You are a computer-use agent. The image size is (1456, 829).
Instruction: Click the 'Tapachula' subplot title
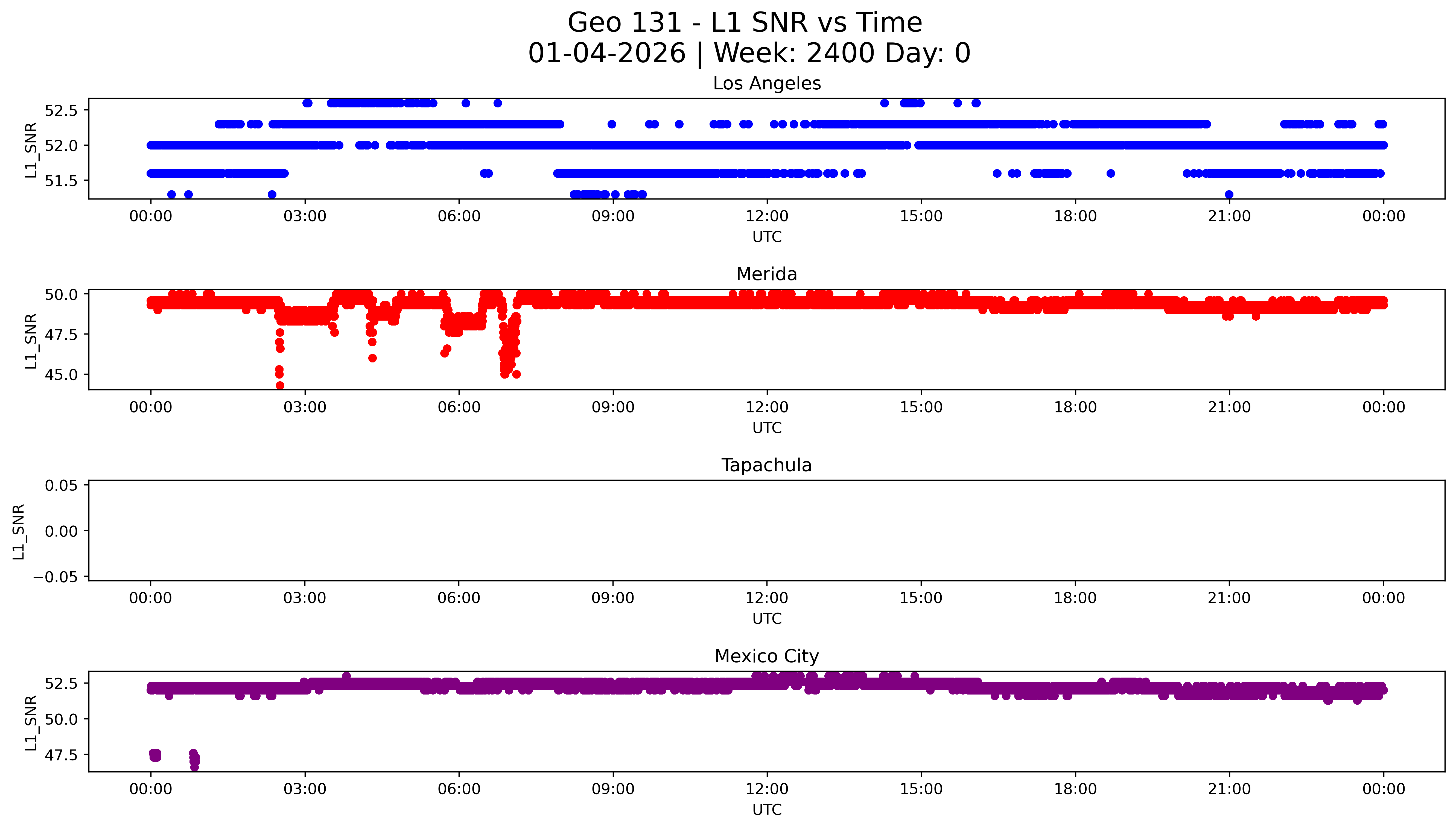766,465
